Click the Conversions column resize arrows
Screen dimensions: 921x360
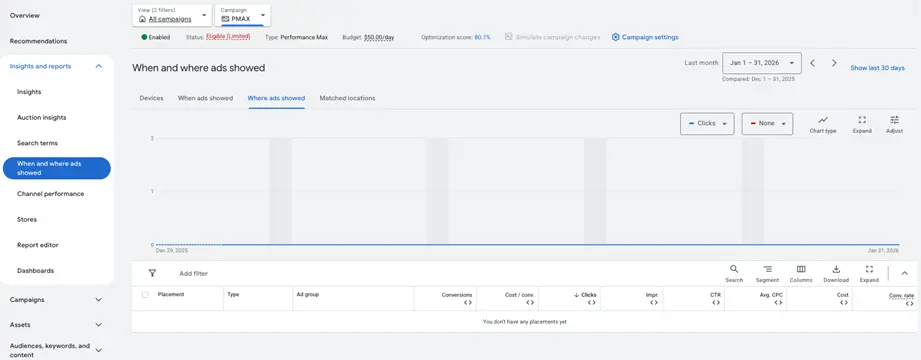[468, 302]
